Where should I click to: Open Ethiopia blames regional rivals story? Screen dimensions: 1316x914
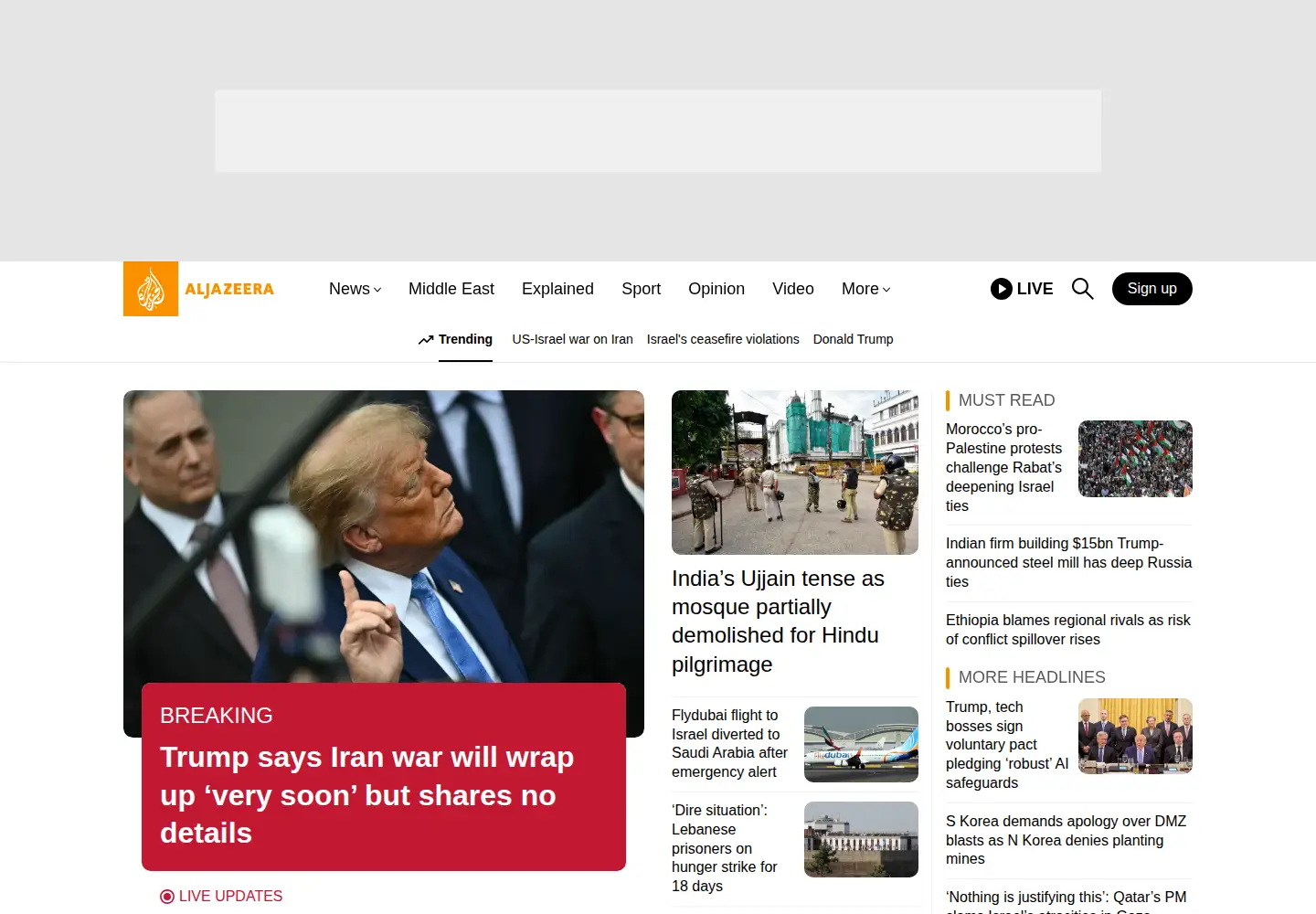pos(1068,630)
